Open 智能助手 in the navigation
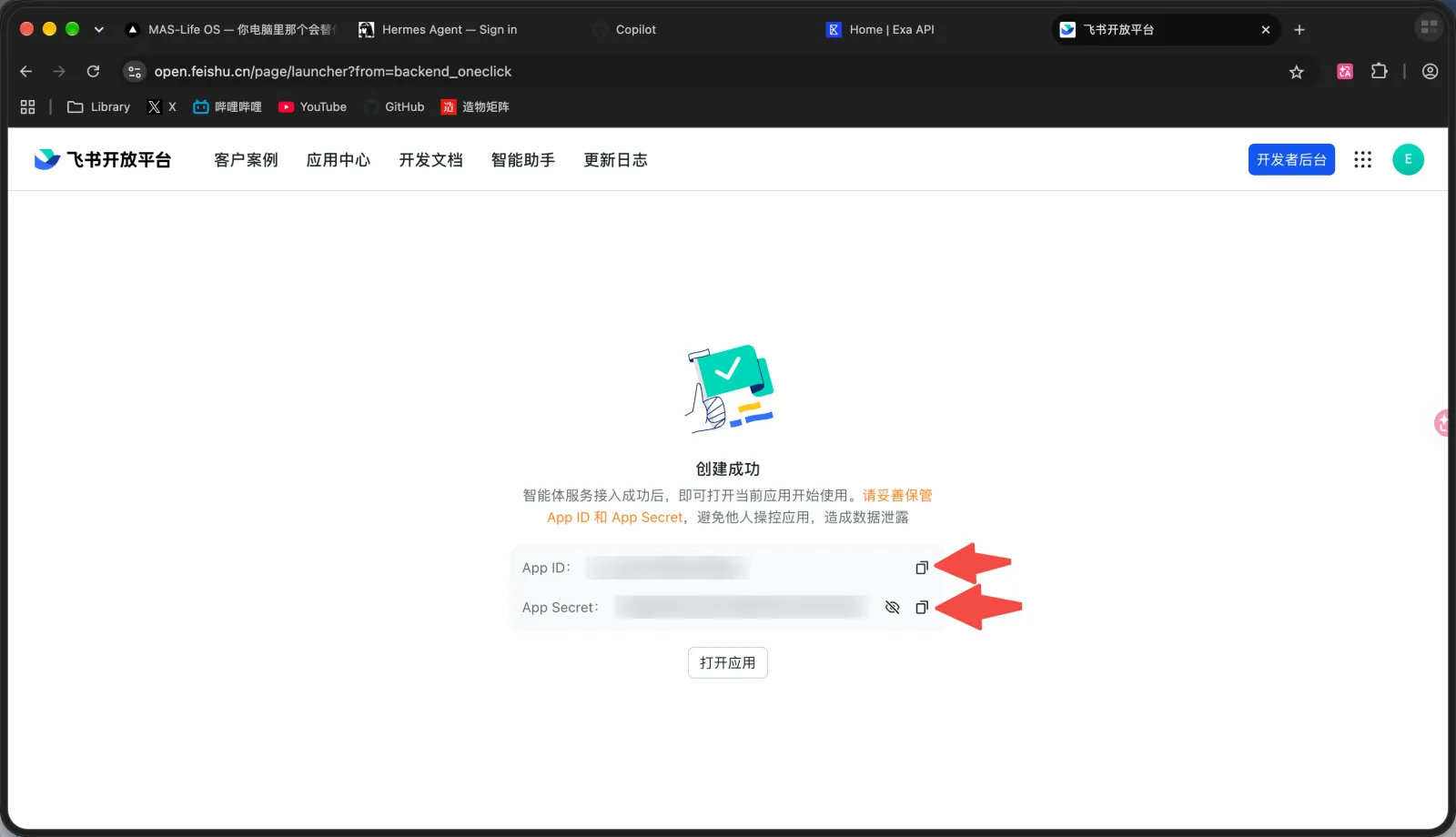Image resolution: width=1456 pixels, height=837 pixels. [x=523, y=160]
